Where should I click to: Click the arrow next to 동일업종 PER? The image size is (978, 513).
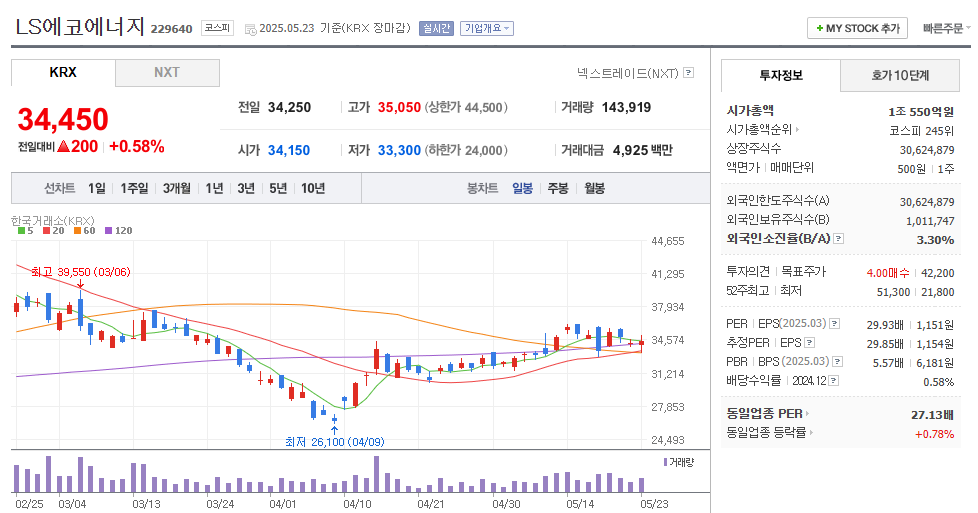click(807, 413)
